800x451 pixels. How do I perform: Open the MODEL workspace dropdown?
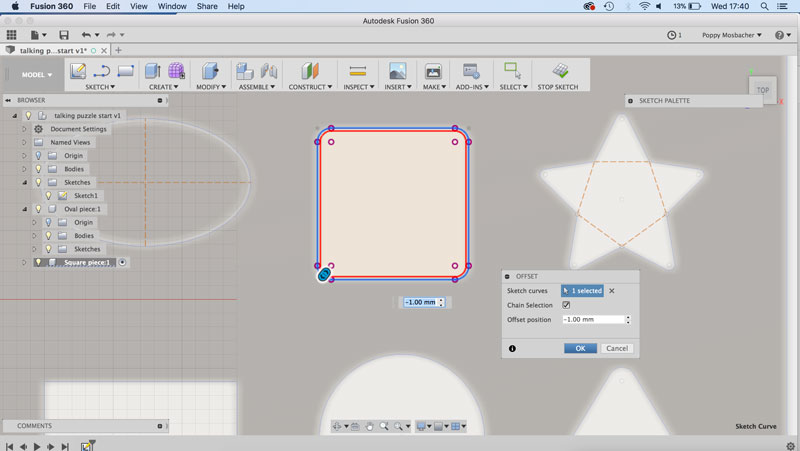[x=37, y=74]
